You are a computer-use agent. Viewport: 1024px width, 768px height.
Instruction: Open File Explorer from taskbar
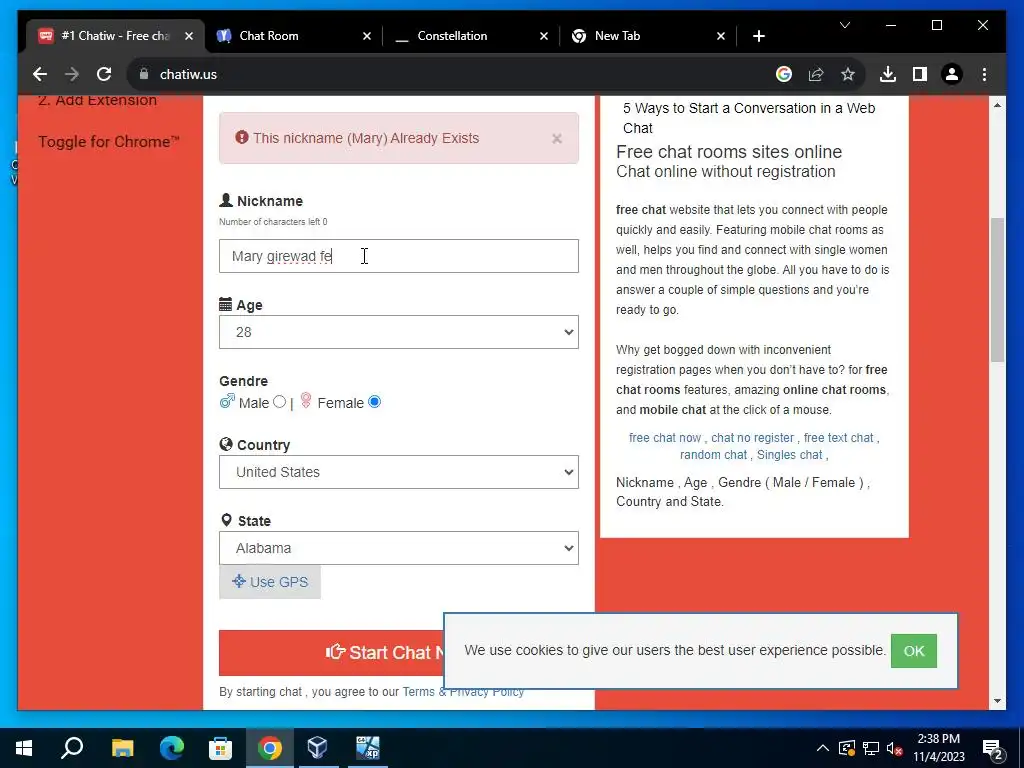pyautogui.click(x=122, y=748)
